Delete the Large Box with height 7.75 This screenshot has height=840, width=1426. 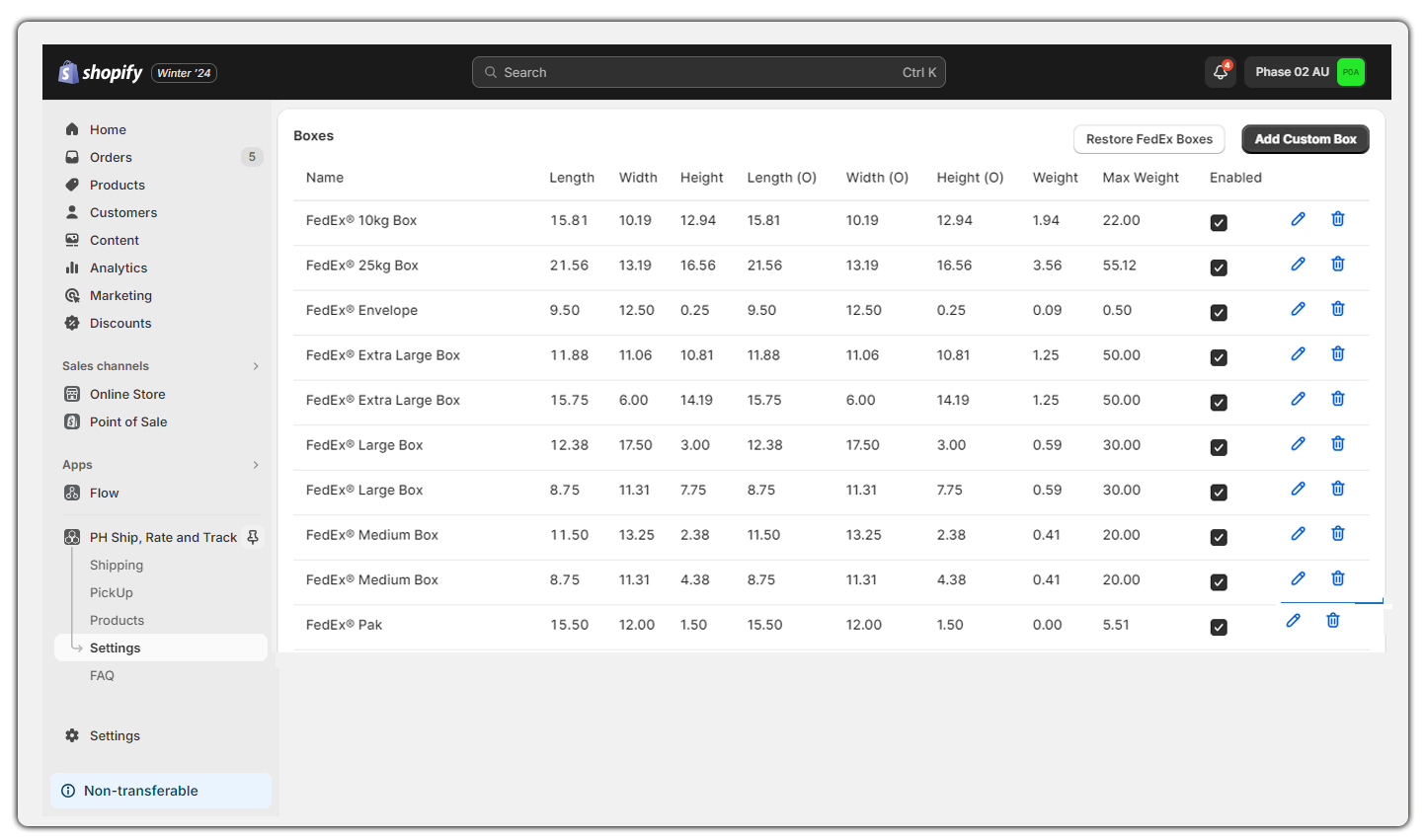(x=1337, y=489)
